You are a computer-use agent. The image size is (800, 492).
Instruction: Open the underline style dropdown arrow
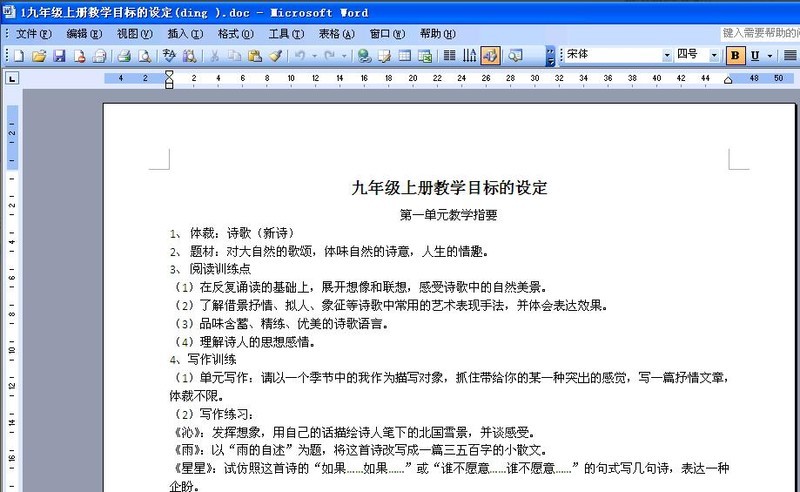pos(770,56)
